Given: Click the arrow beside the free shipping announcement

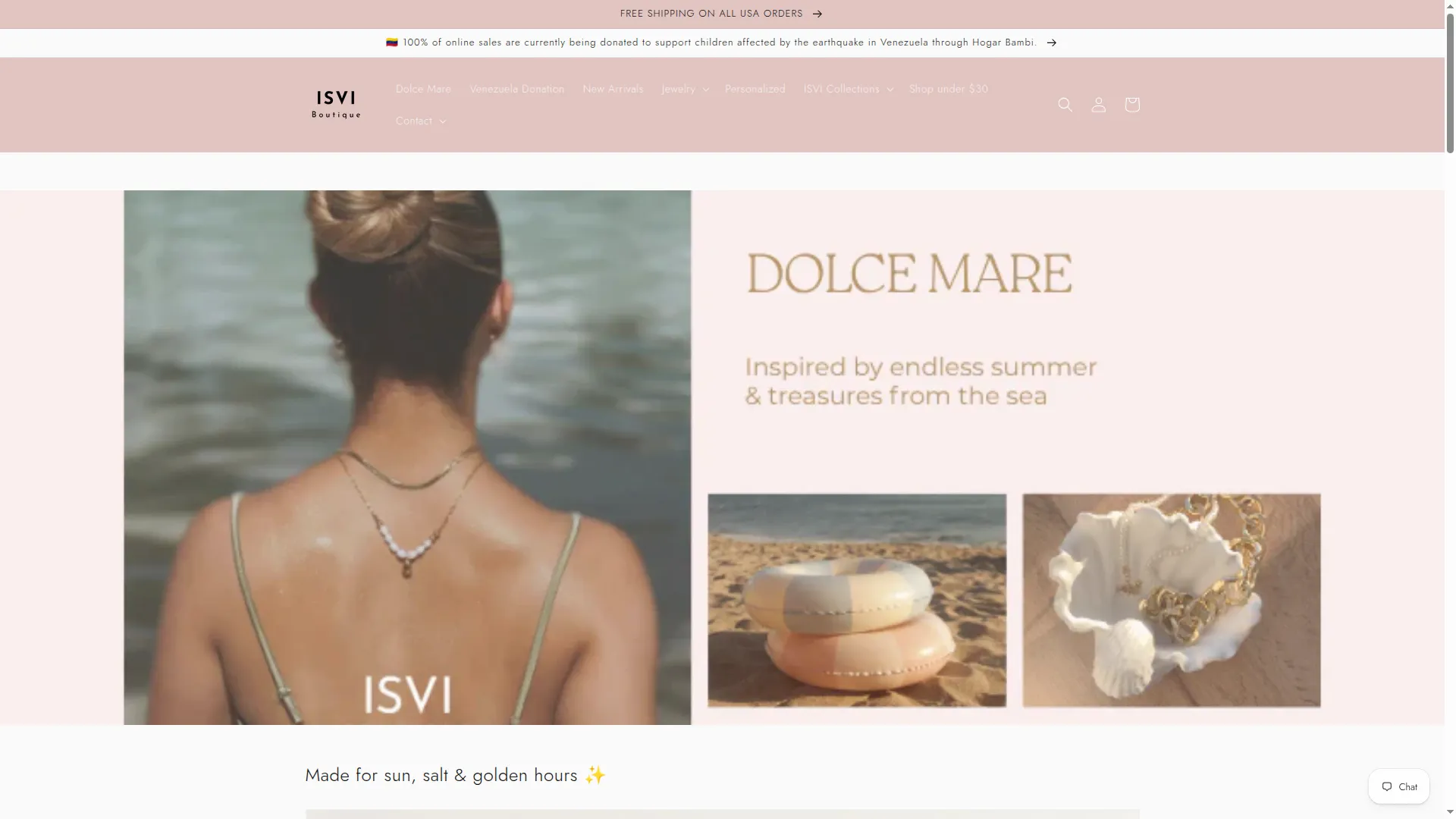Looking at the screenshot, I should click(x=817, y=14).
